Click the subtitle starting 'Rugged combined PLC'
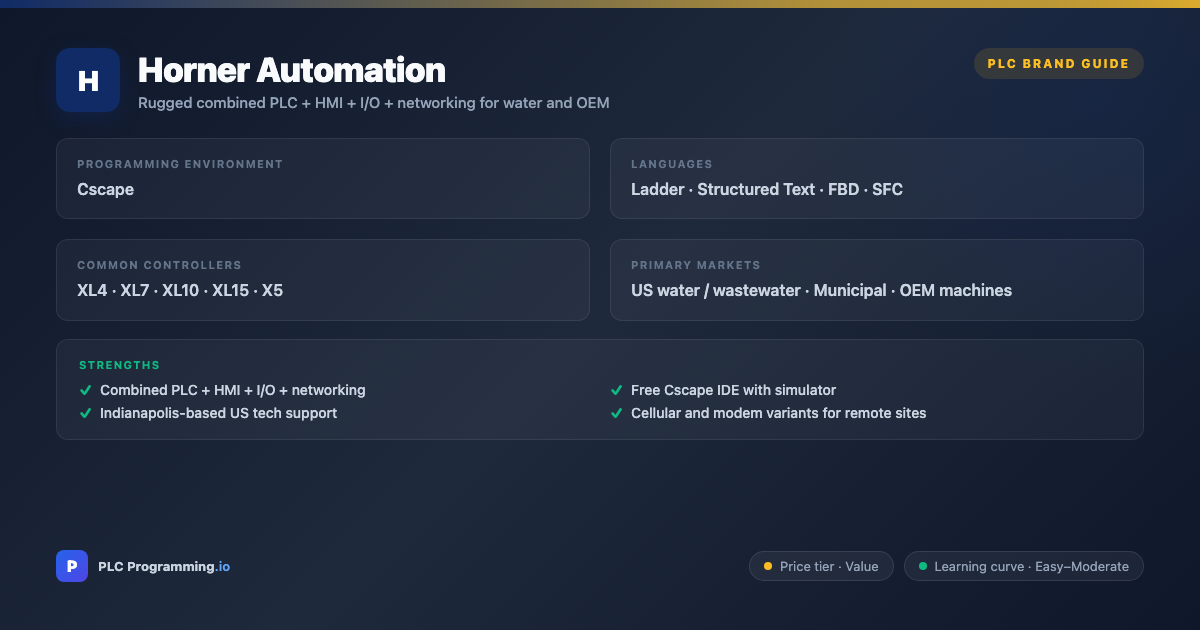 tap(373, 102)
